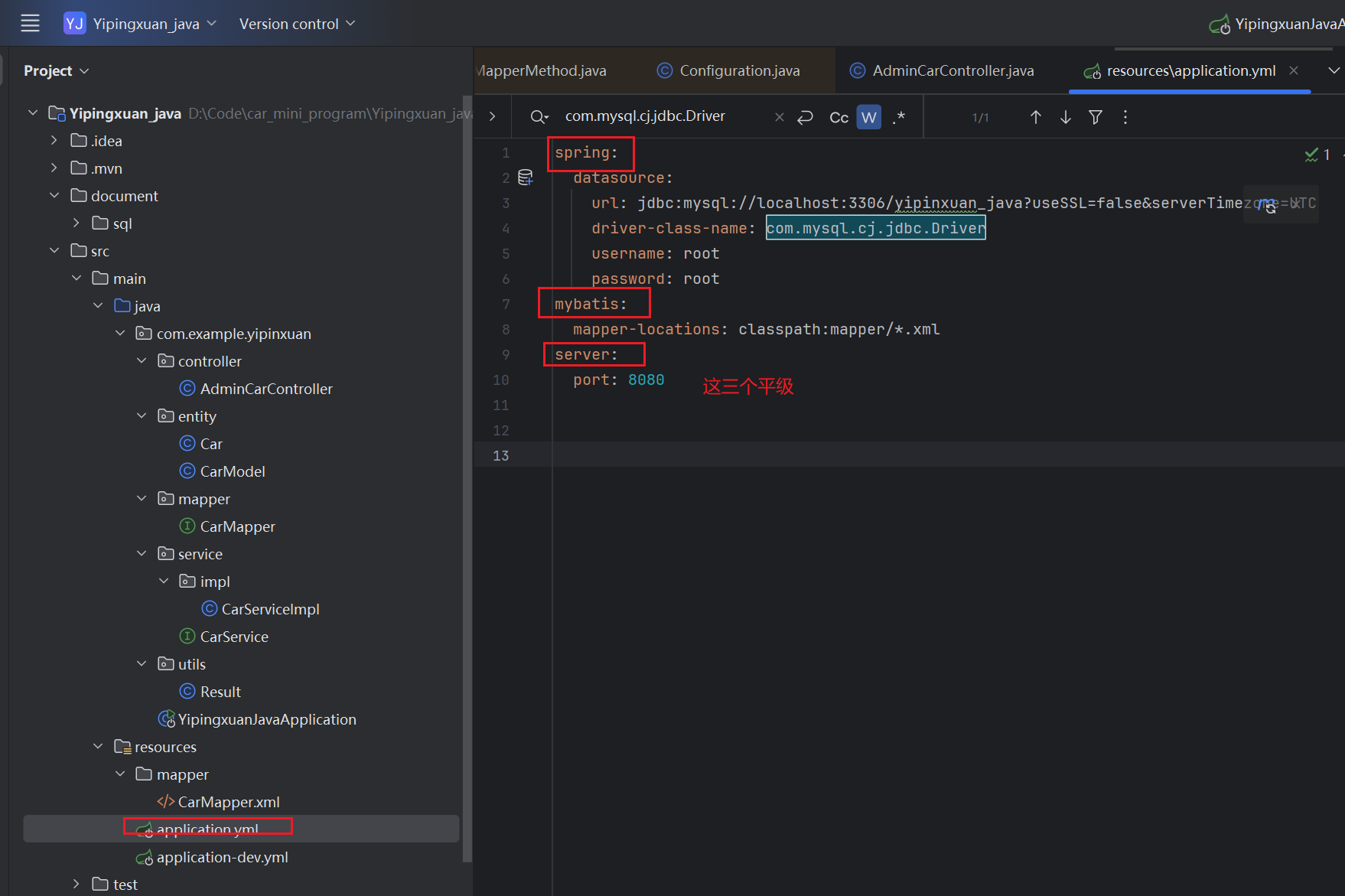Click the filter search results icon
1345x896 pixels.
1096,117
